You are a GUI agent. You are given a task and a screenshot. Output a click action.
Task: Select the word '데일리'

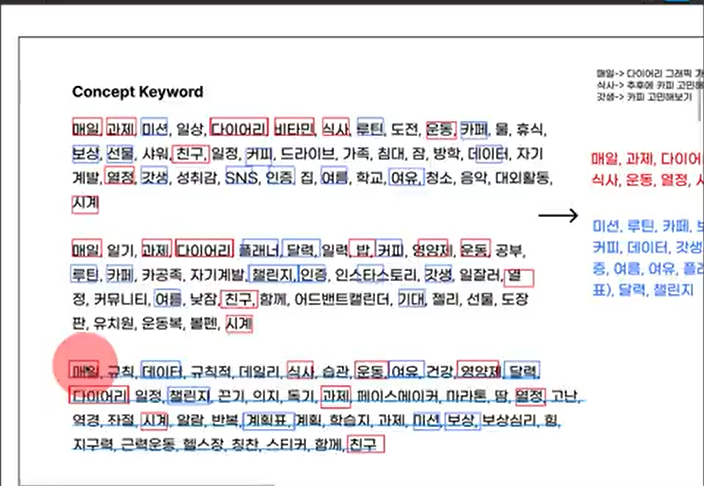tap(259, 371)
